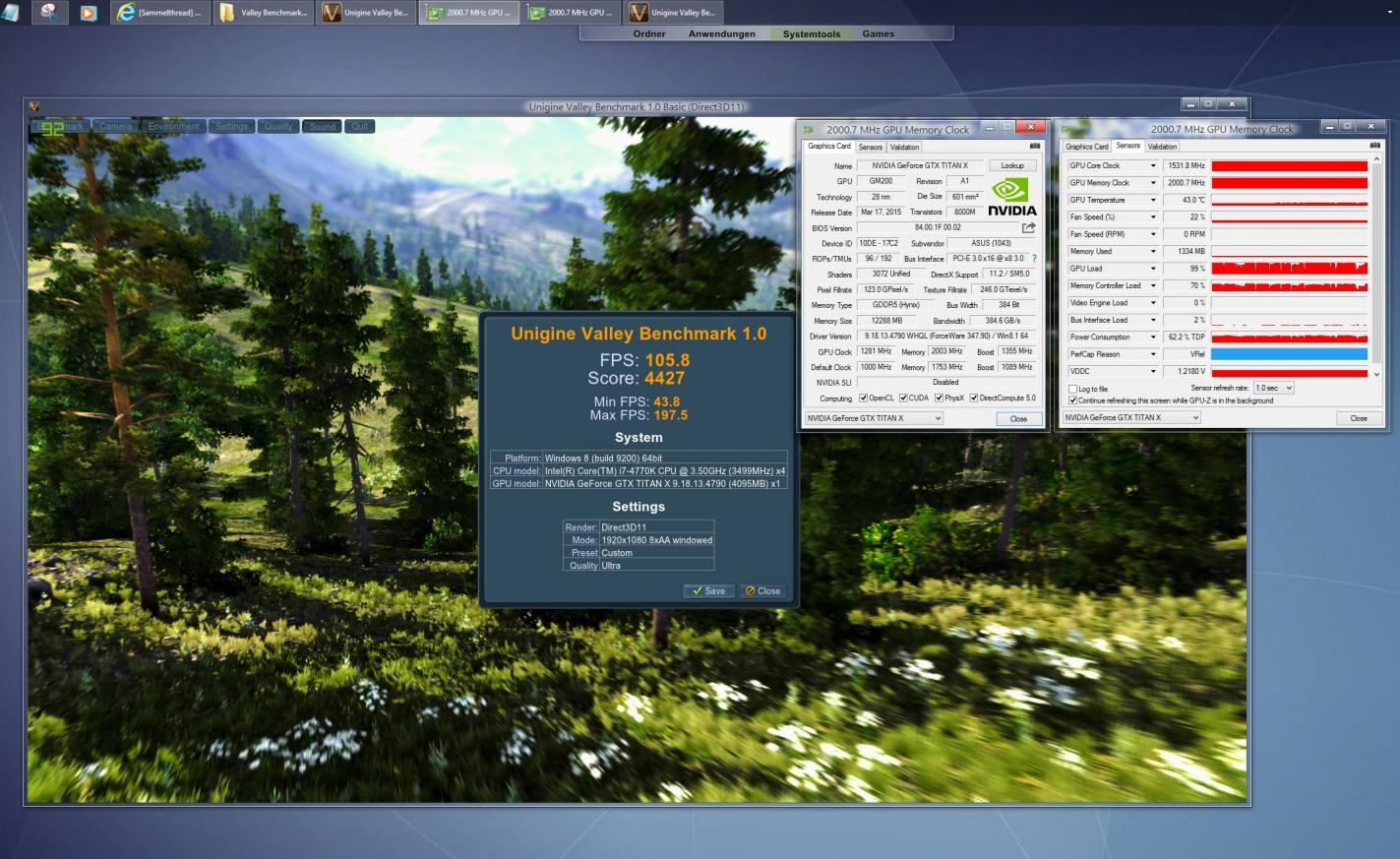Click BIOS Version export share icon

pos(1029,227)
